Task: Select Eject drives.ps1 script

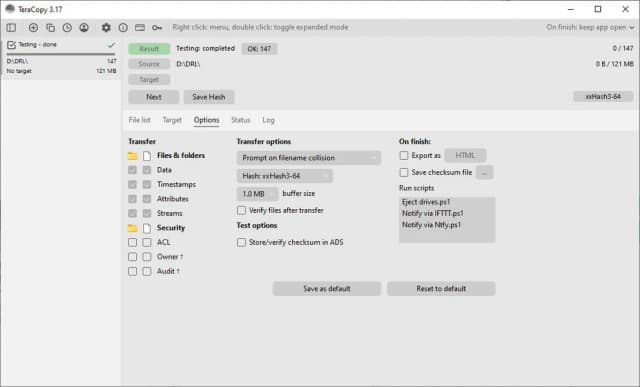Action: 426,202
